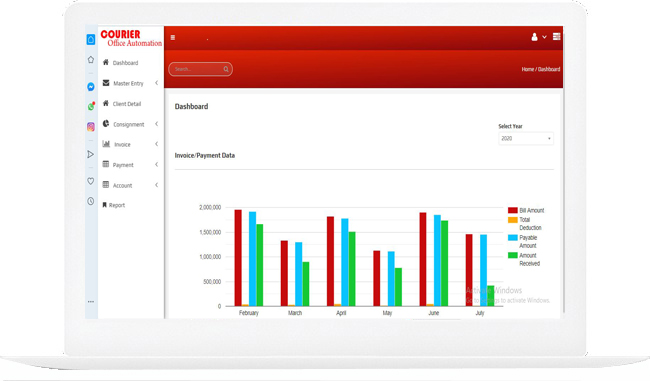Open the Select Year dropdown
The height and width of the screenshot is (381, 650).
click(x=526, y=138)
